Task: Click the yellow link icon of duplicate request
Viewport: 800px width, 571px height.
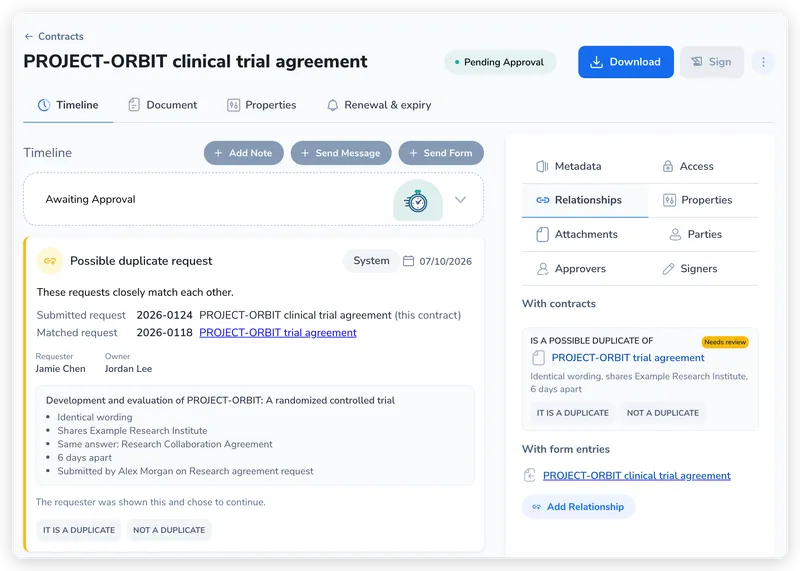Action: (x=50, y=261)
